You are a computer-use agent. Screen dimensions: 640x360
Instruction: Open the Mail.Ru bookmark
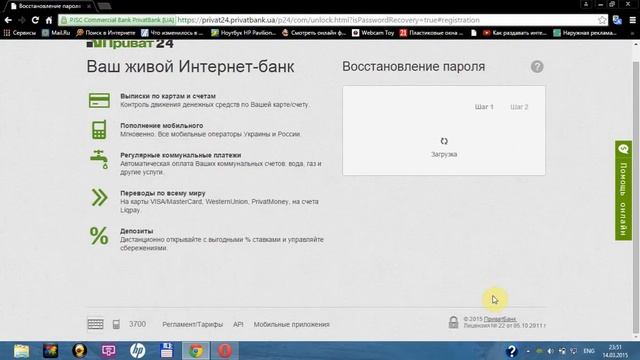pos(56,33)
